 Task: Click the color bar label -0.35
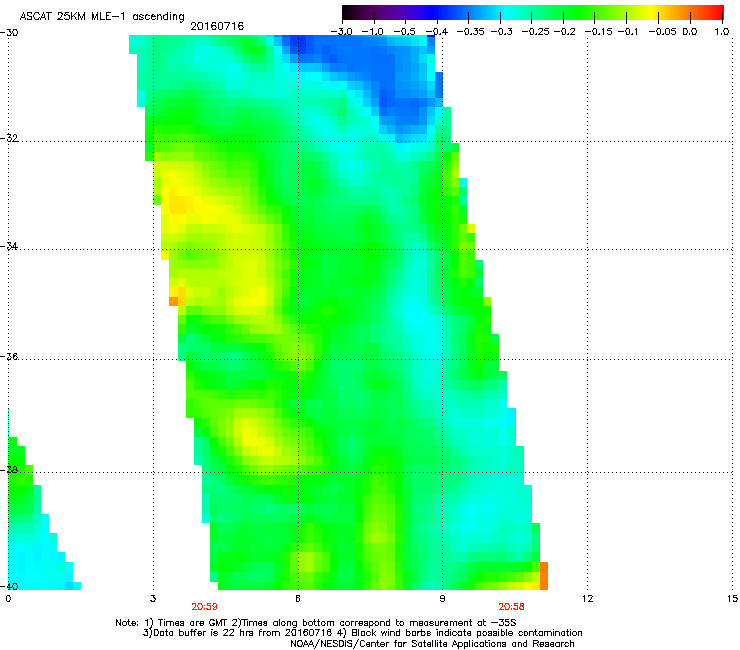pos(469,32)
